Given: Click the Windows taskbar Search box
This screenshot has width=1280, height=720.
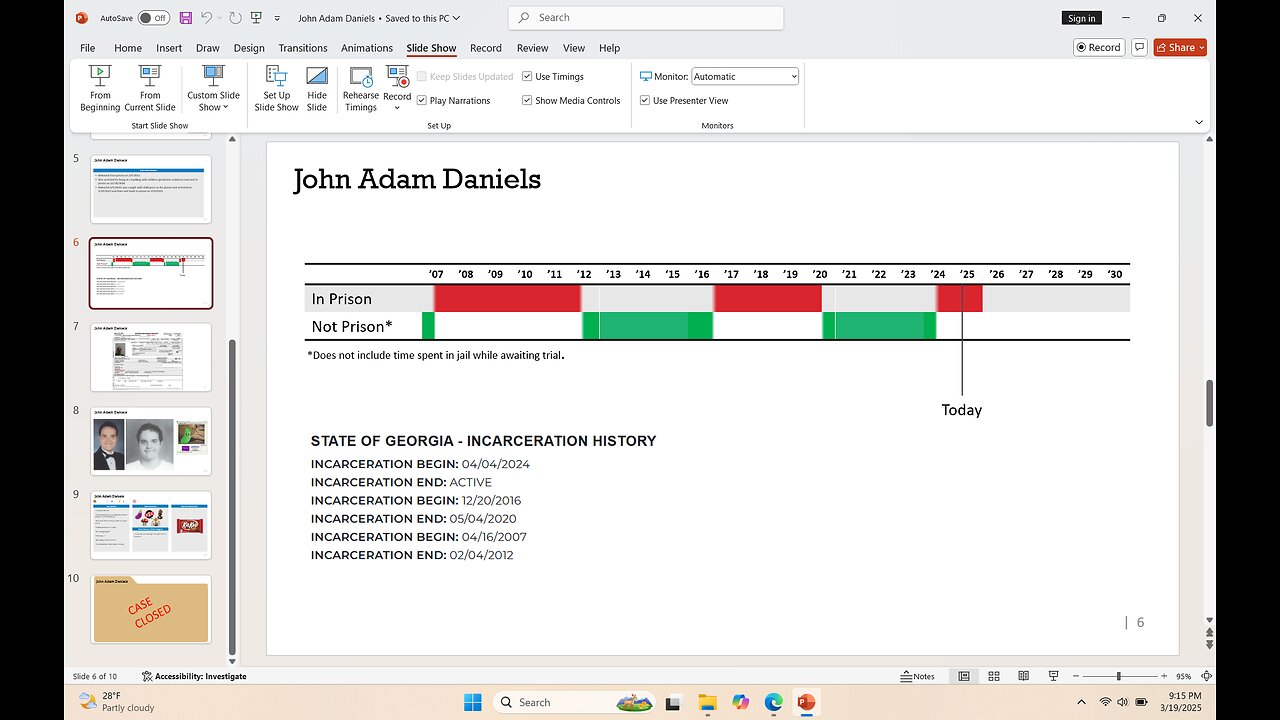Looking at the screenshot, I should pos(572,702).
